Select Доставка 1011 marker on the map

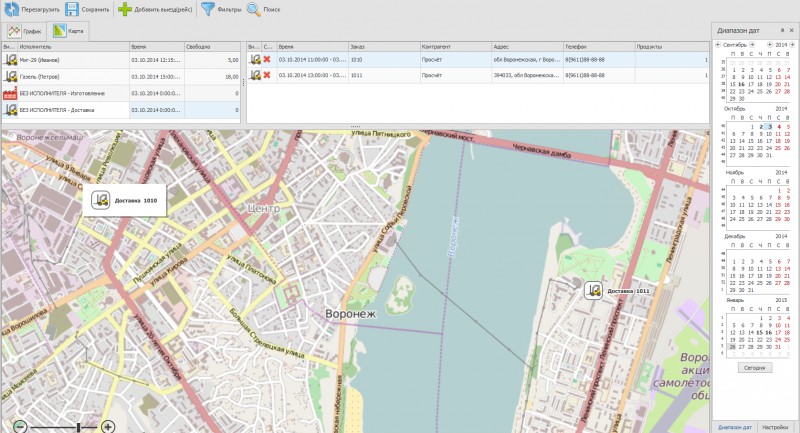[x=594, y=290]
